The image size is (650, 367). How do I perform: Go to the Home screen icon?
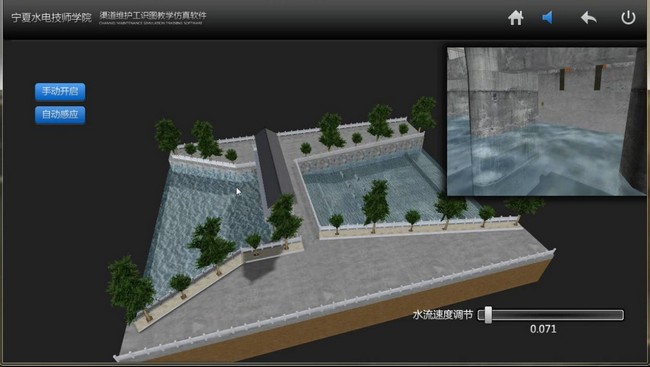tap(516, 18)
